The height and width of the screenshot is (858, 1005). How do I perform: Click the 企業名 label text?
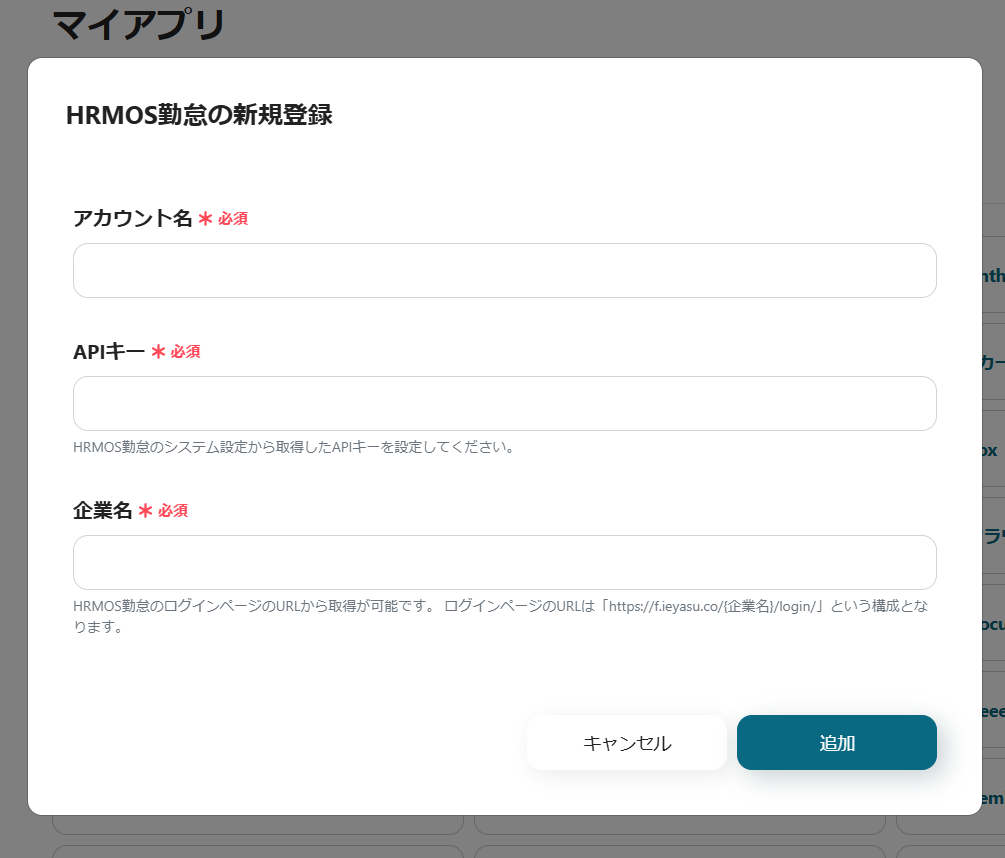click(x=103, y=511)
